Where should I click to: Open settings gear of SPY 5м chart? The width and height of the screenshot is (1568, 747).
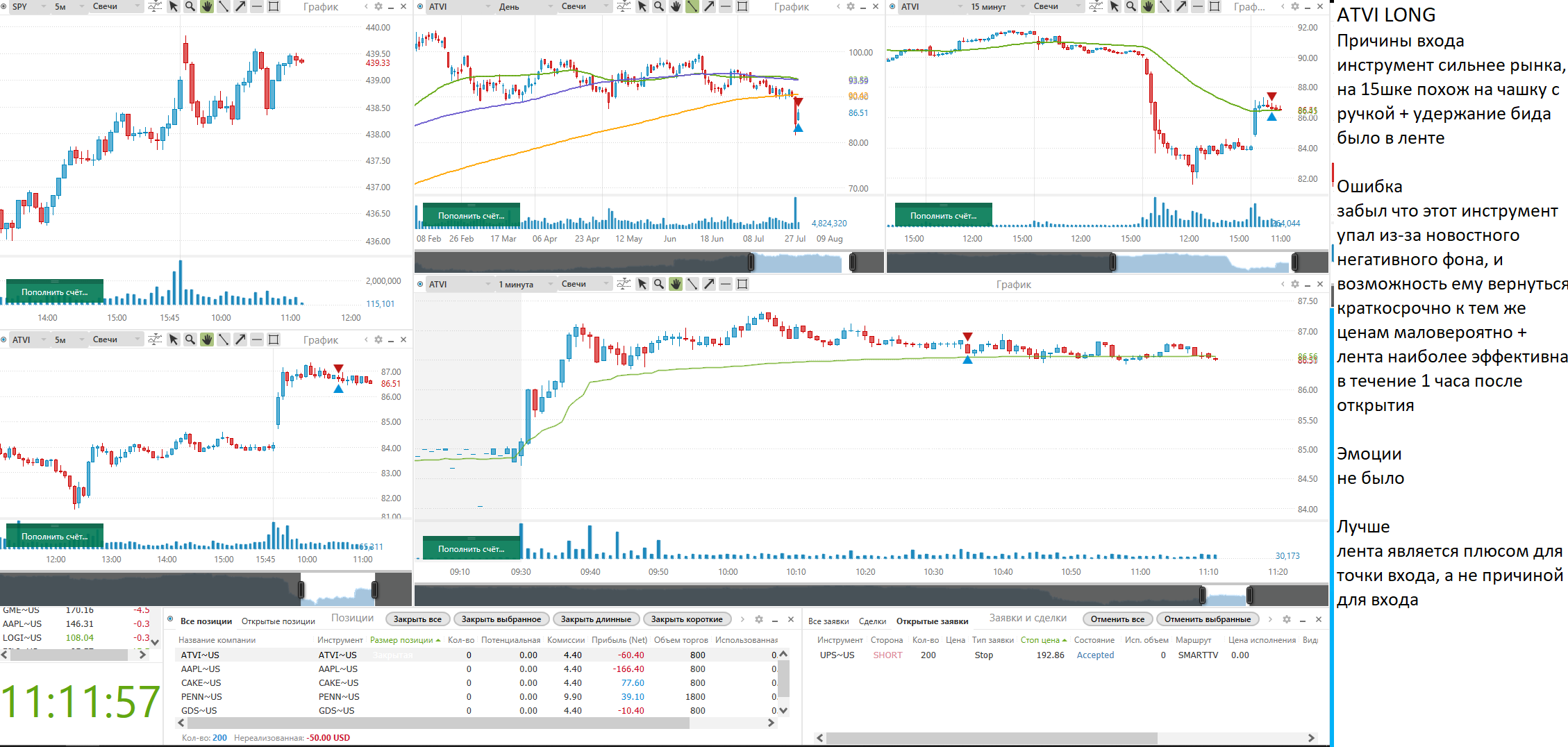click(378, 6)
